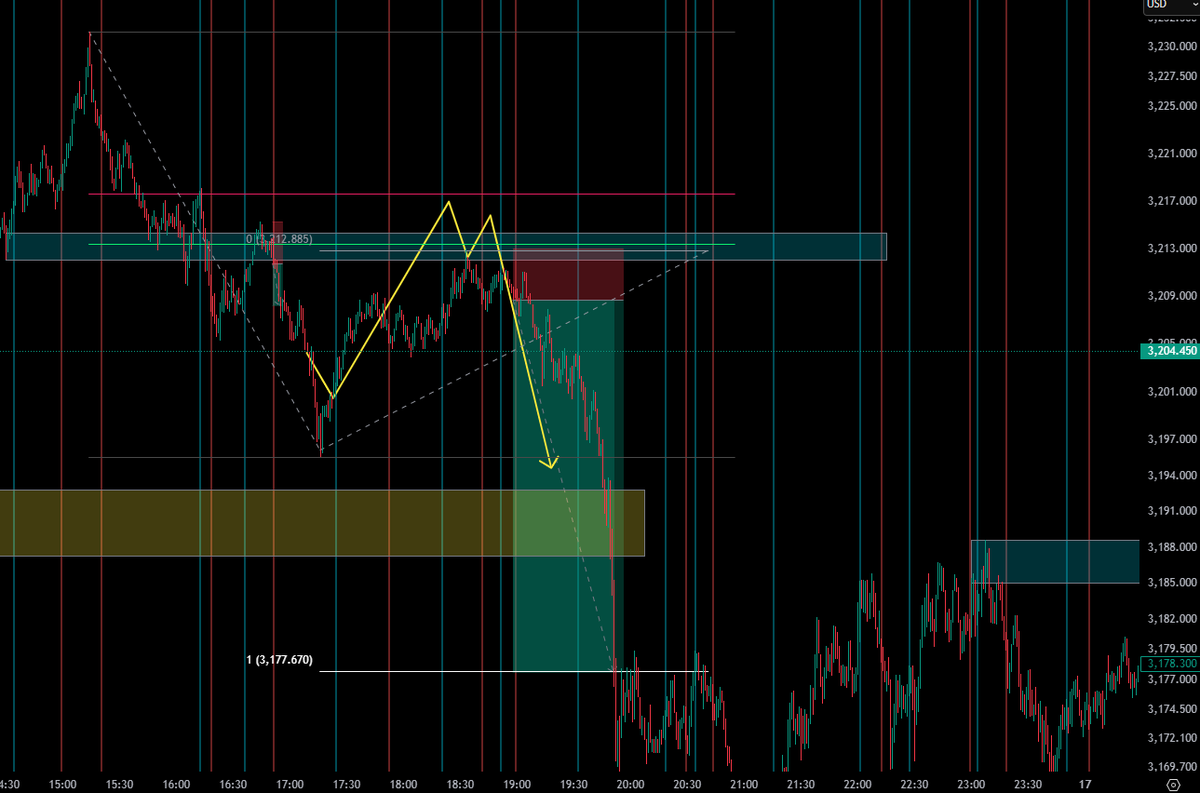Click the 18:30 time axis label
Image resolution: width=1200 pixels, height=793 pixels.
[x=460, y=784]
